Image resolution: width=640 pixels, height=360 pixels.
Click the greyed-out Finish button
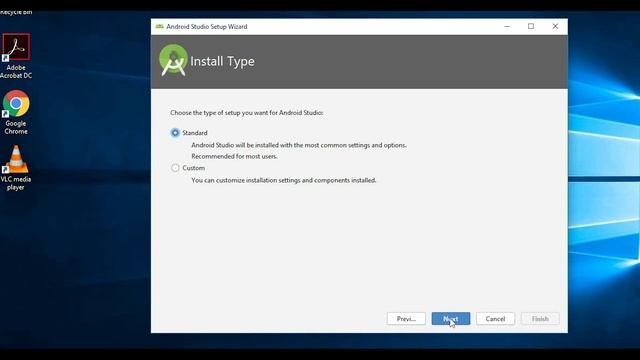click(540, 319)
